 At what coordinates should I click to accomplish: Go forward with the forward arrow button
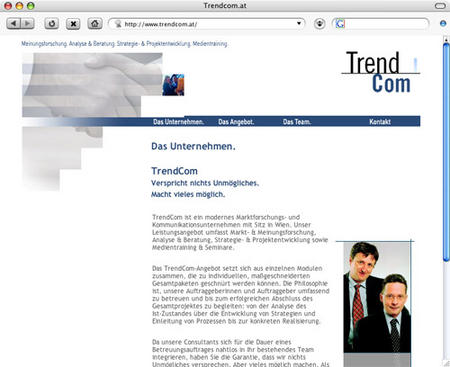27,24
